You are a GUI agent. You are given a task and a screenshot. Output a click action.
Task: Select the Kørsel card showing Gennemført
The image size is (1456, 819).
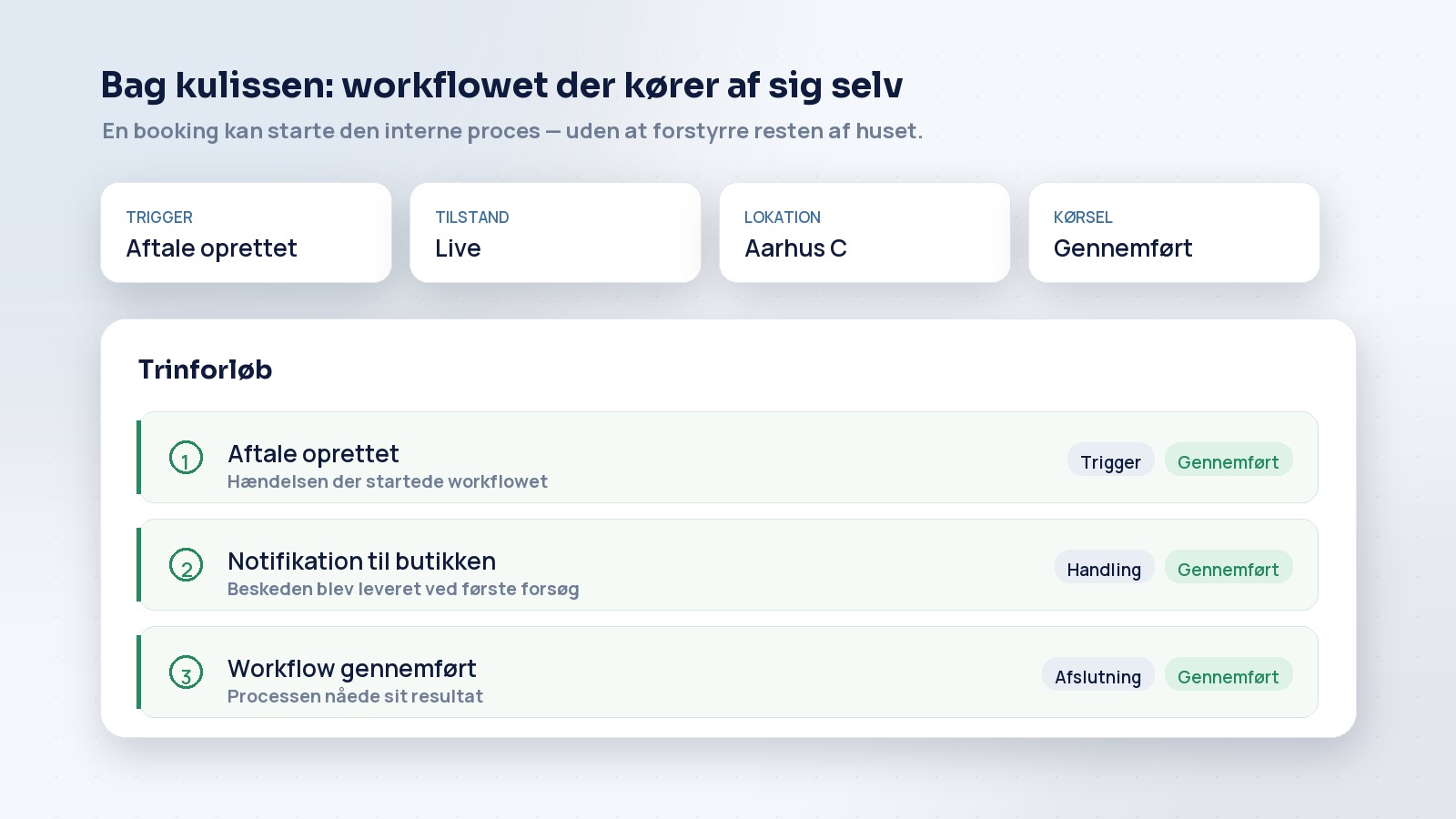click(x=1174, y=233)
